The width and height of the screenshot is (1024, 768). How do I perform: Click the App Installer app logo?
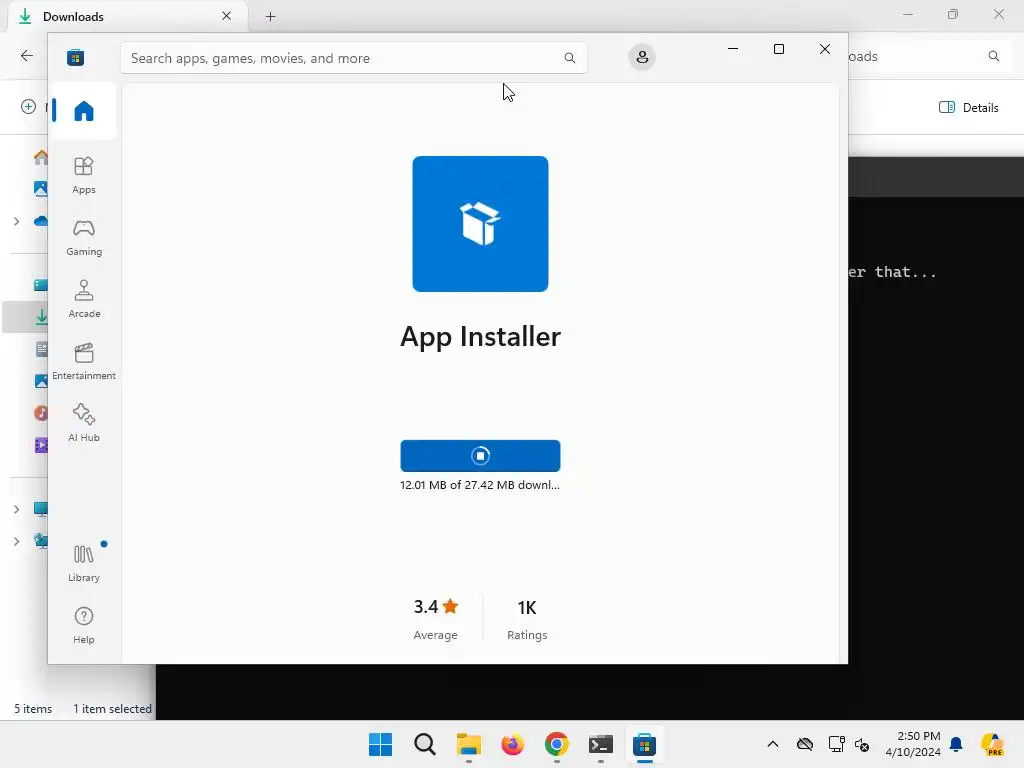pyautogui.click(x=480, y=224)
